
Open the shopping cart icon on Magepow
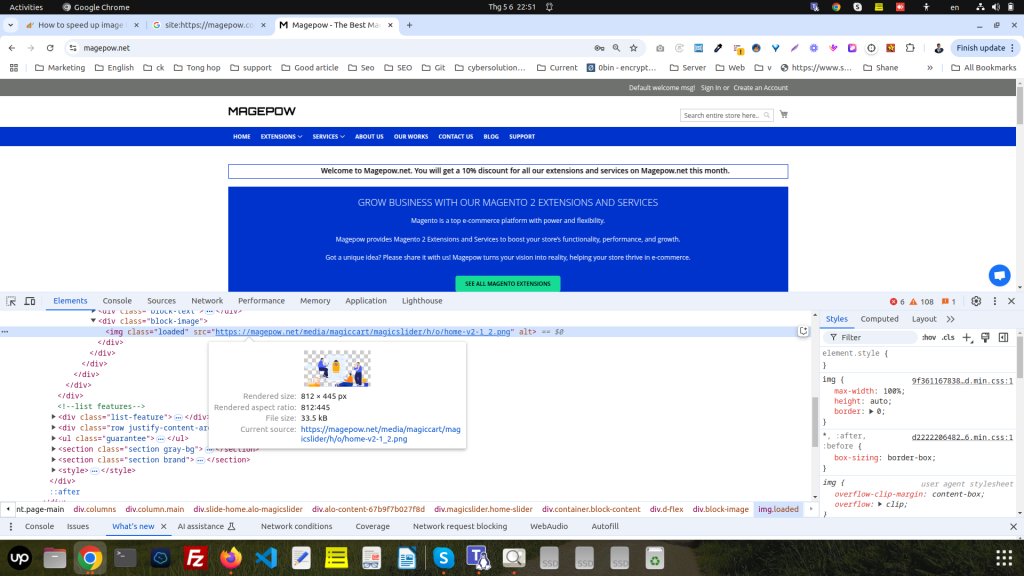point(784,115)
